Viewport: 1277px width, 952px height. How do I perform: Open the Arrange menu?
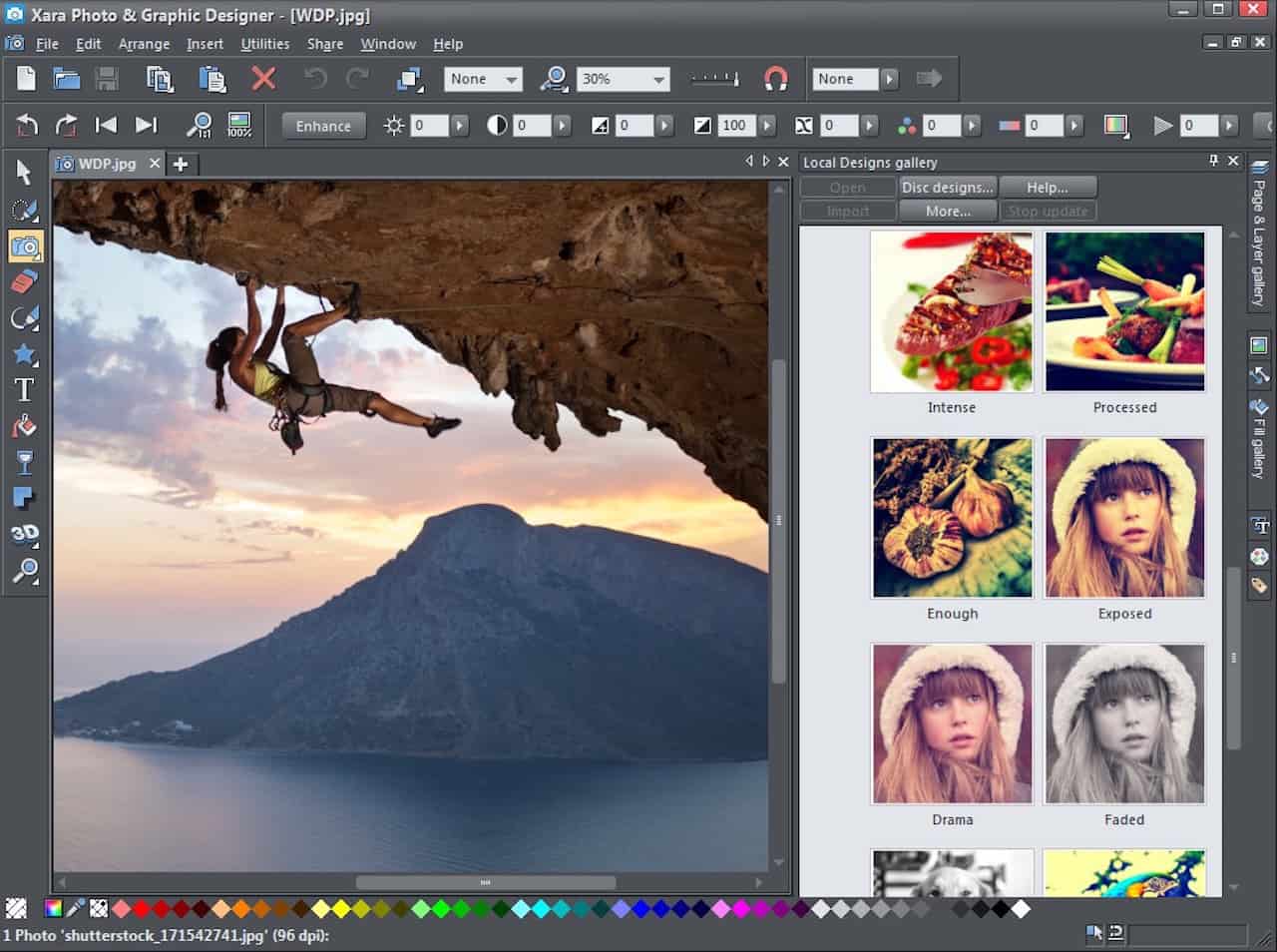pos(144,44)
